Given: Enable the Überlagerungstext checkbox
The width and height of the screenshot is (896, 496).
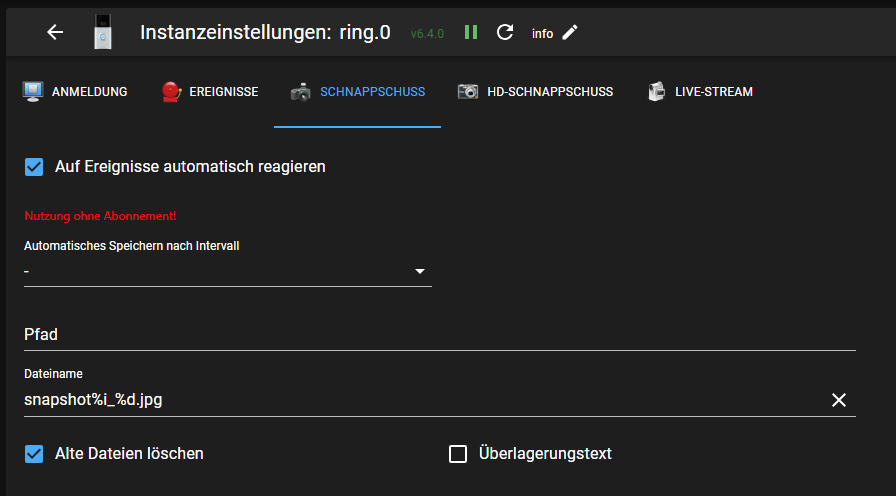Looking at the screenshot, I should [458, 454].
